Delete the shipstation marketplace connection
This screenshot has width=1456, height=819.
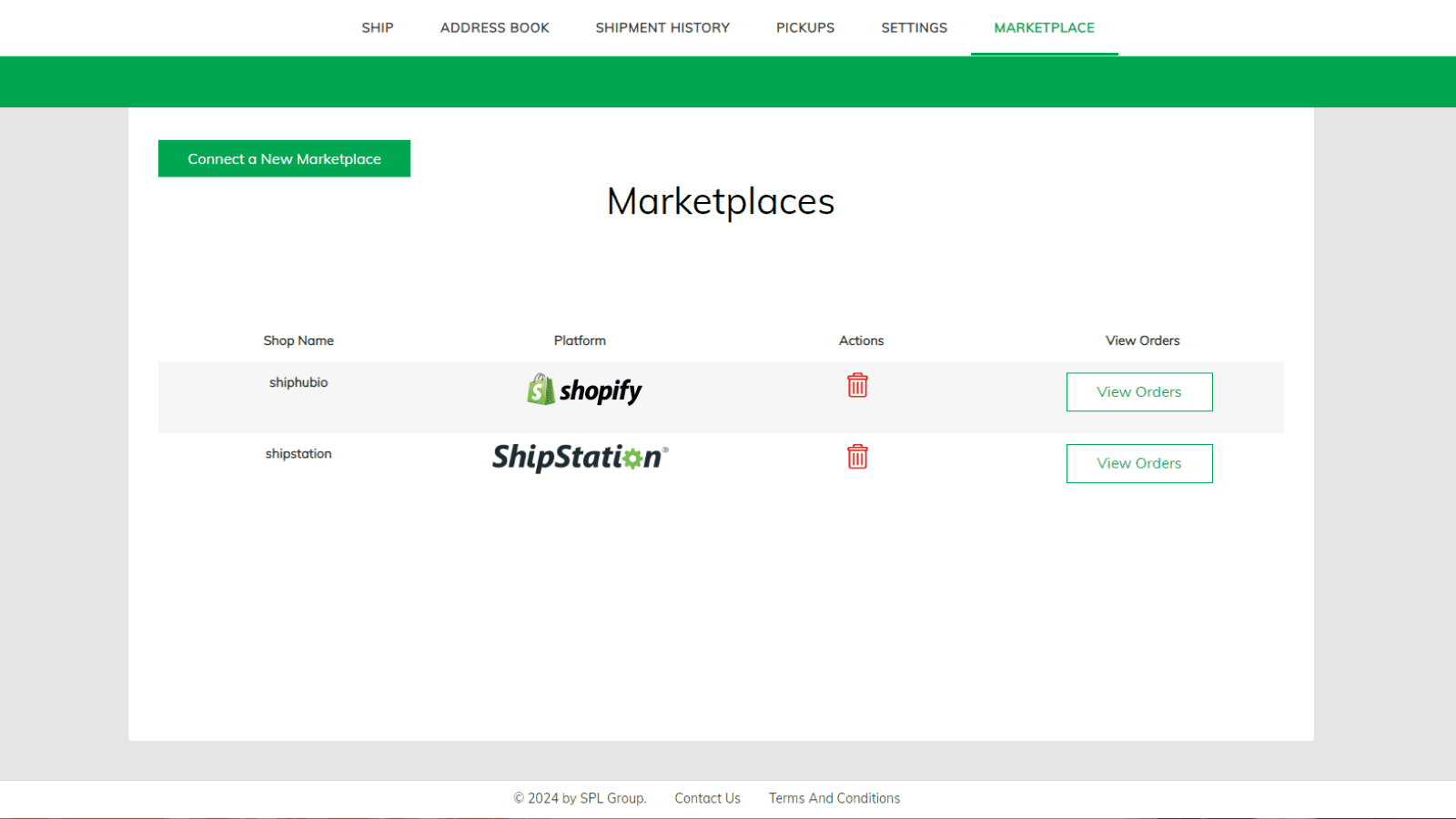[x=857, y=457]
